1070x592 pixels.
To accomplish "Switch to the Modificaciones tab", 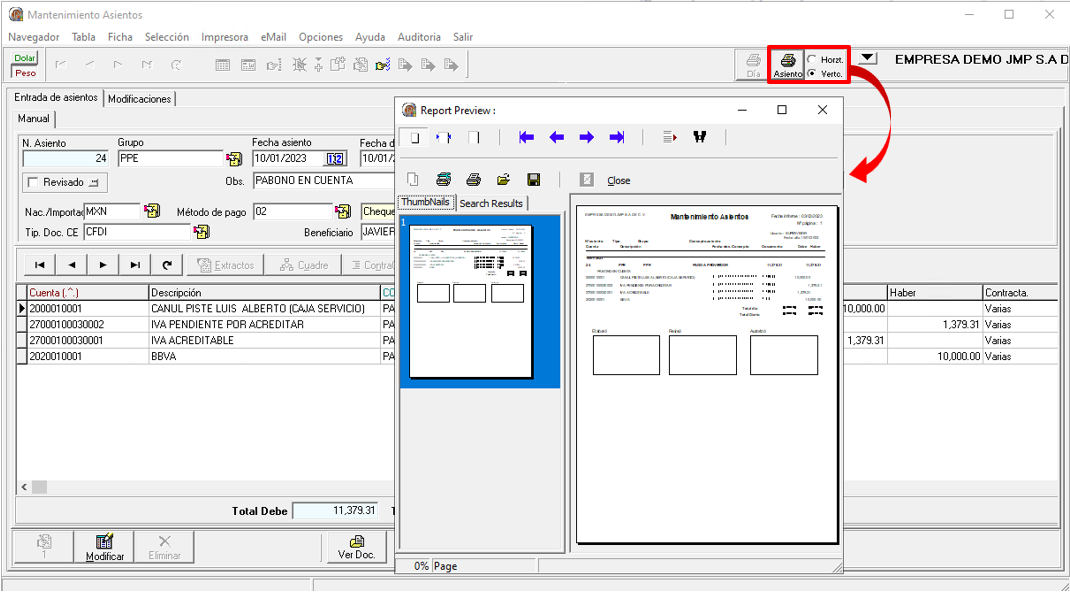I will coord(140,99).
